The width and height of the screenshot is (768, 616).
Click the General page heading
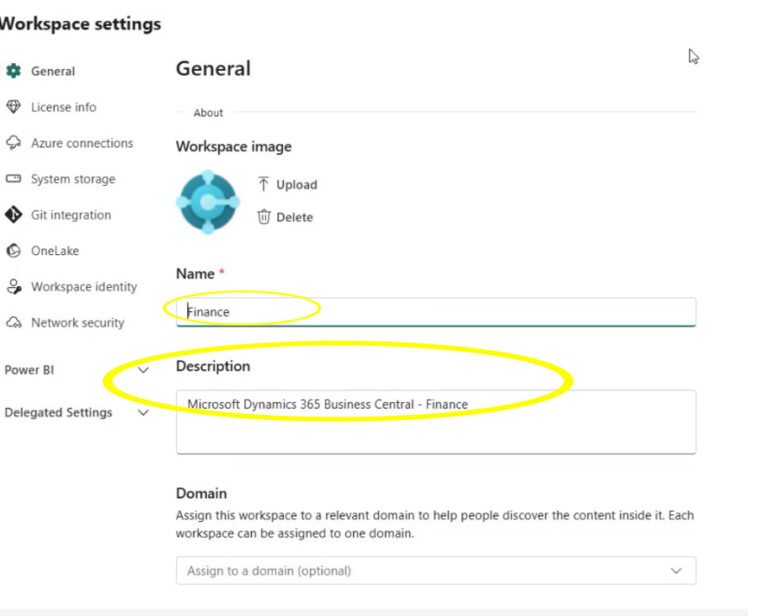pyautogui.click(x=213, y=69)
